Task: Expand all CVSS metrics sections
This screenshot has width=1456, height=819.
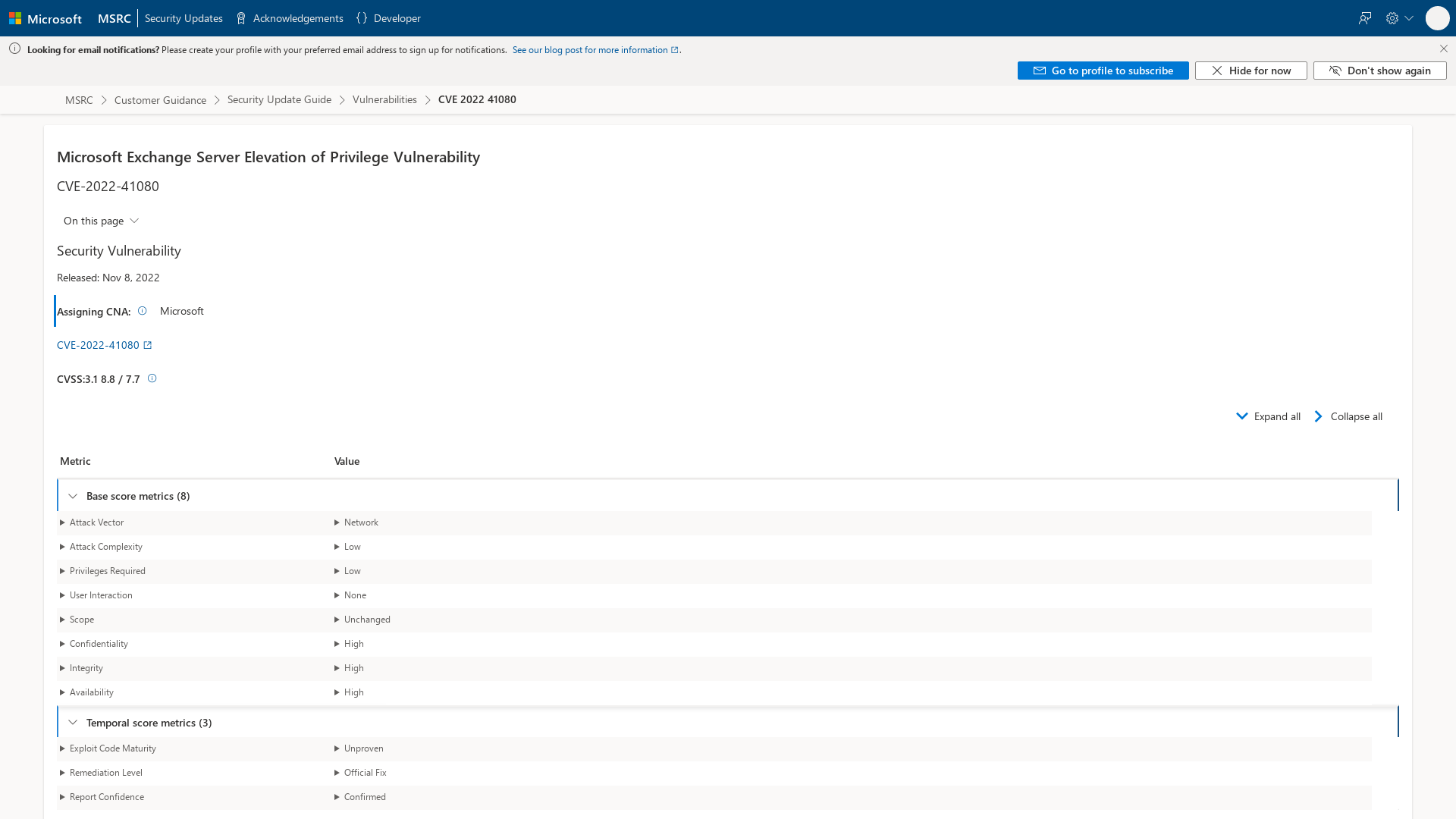Action: [x=1268, y=416]
